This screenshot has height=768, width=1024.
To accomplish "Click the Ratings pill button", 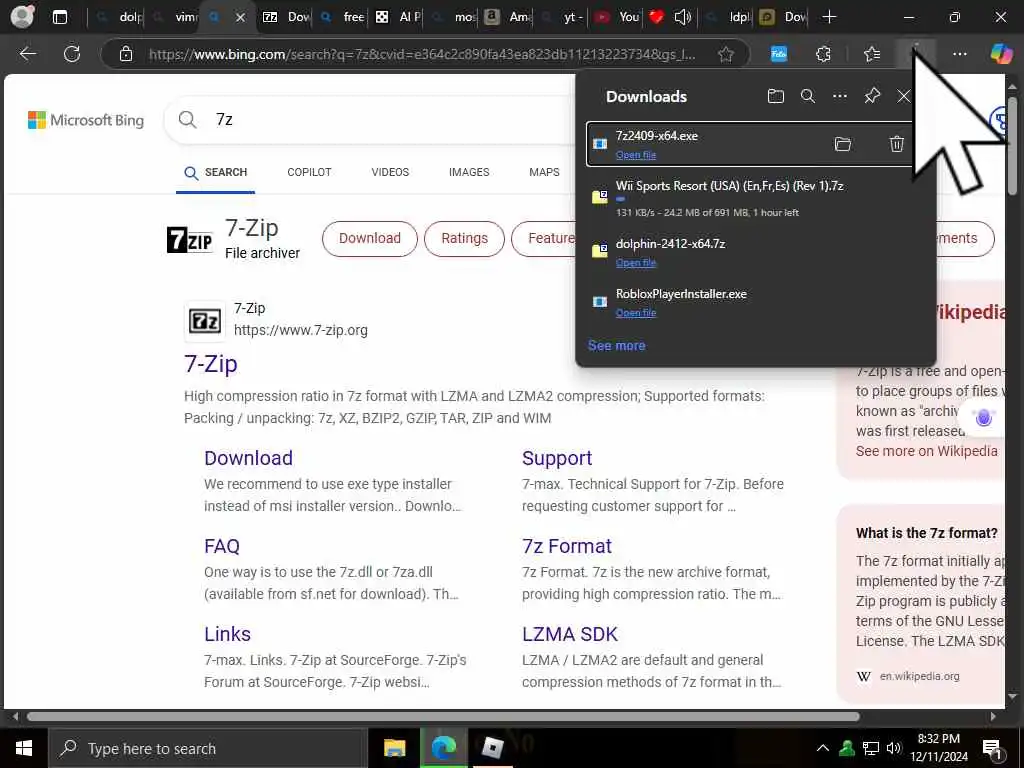I will click(464, 238).
